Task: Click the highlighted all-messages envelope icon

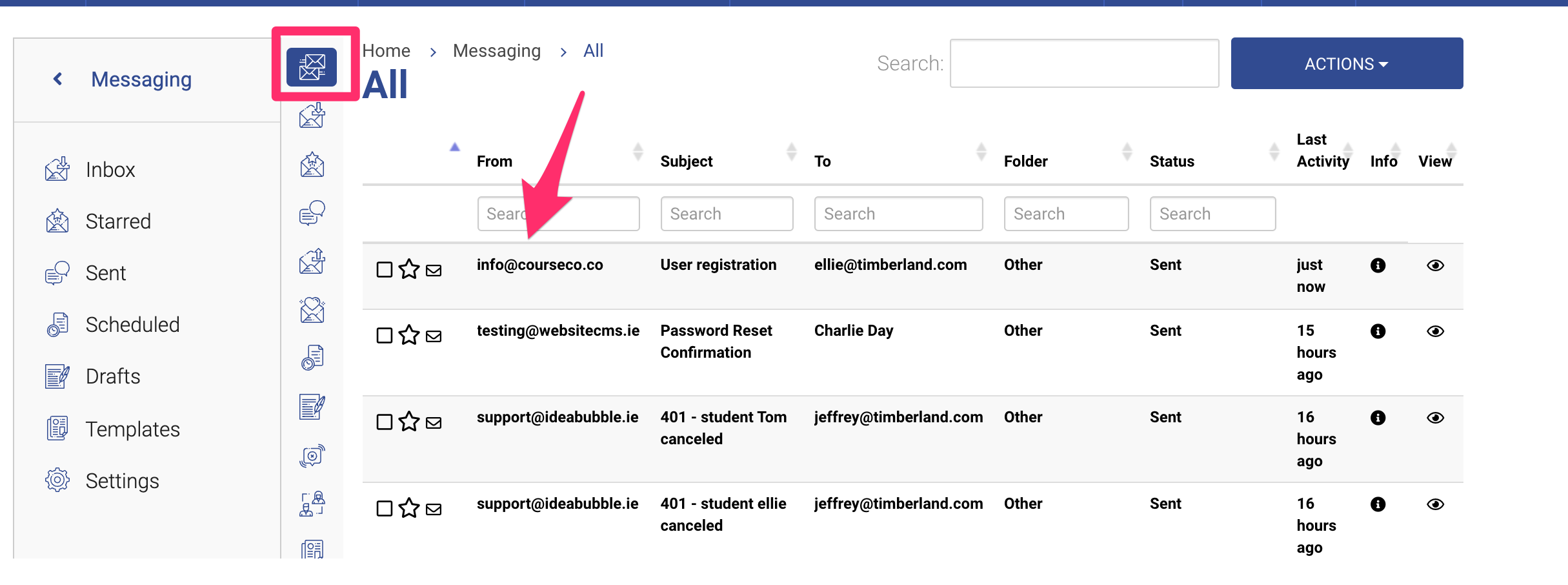Action: pyautogui.click(x=312, y=67)
